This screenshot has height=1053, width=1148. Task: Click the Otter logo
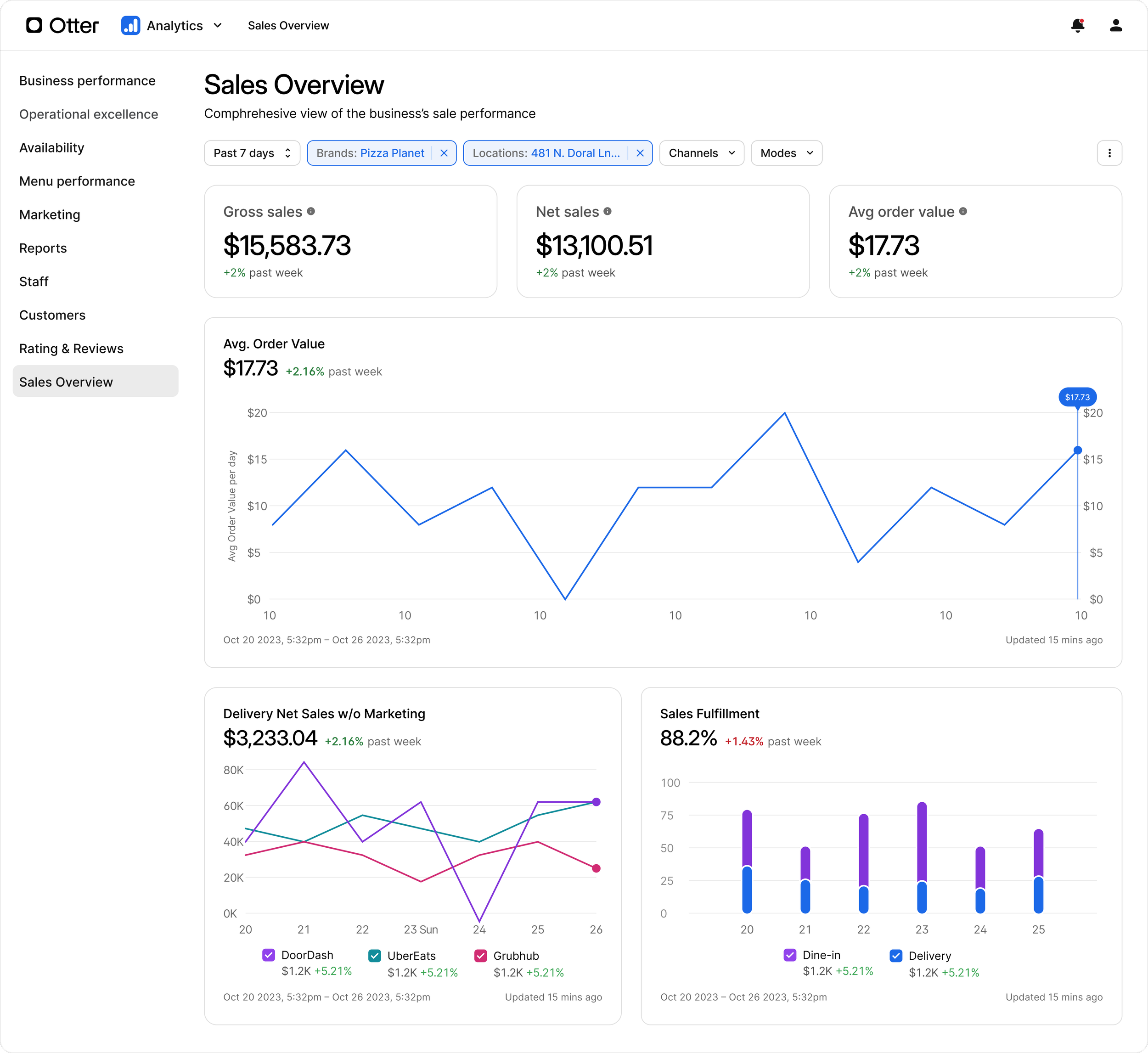coord(62,26)
